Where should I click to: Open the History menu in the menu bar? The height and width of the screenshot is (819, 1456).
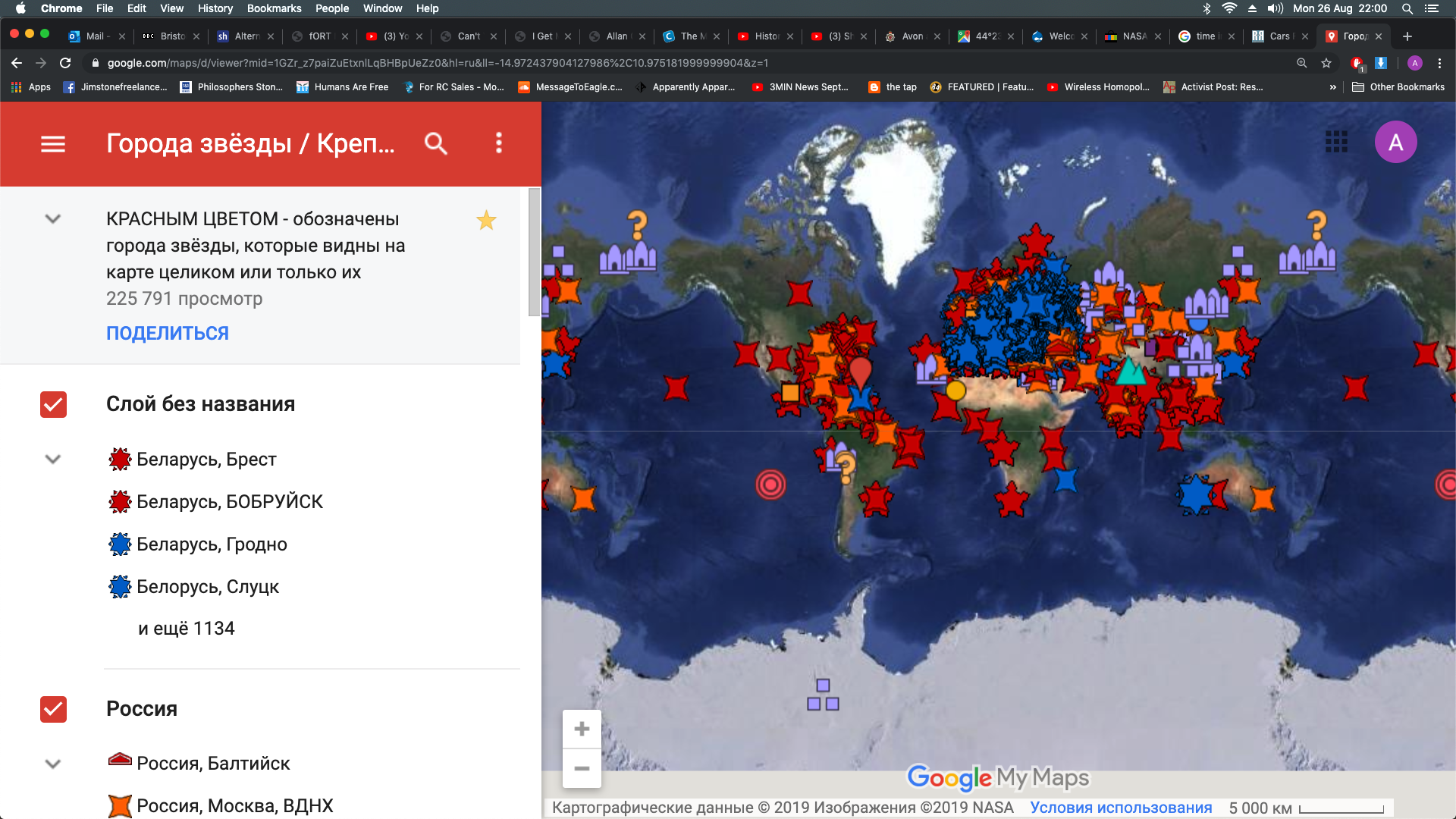[215, 8]
